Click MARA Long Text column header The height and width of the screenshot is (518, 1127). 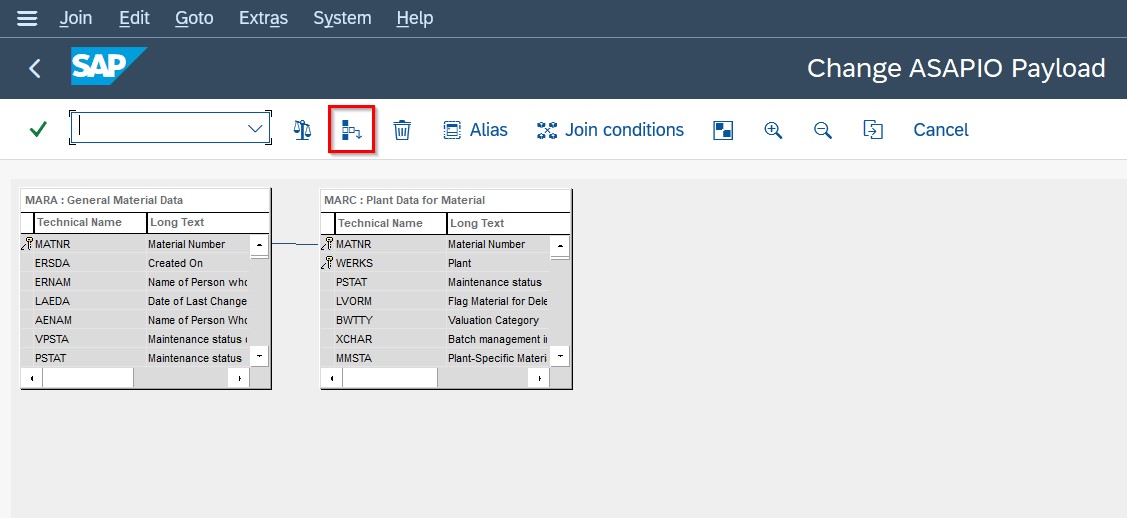click(208, 222)
